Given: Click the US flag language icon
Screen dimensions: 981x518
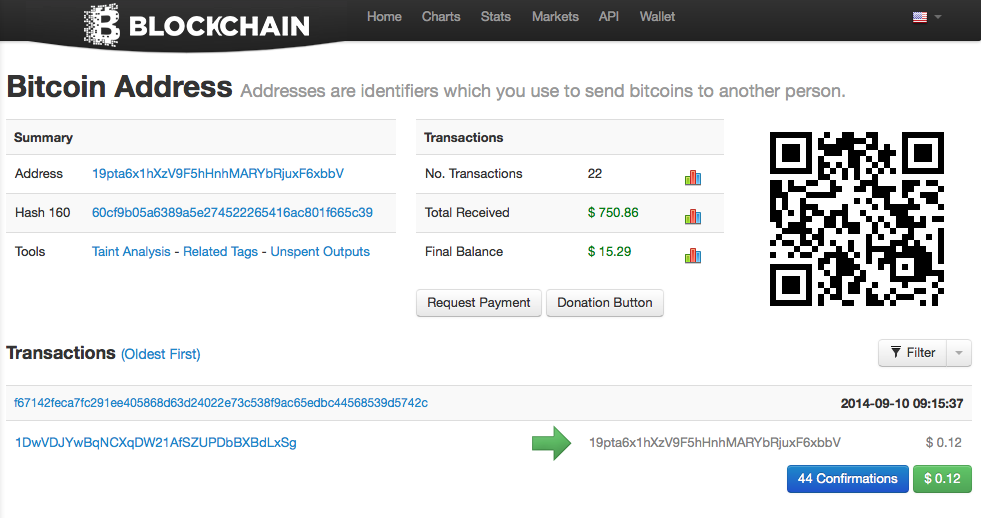Looking at the screenshot, I should tap(920, 18).
